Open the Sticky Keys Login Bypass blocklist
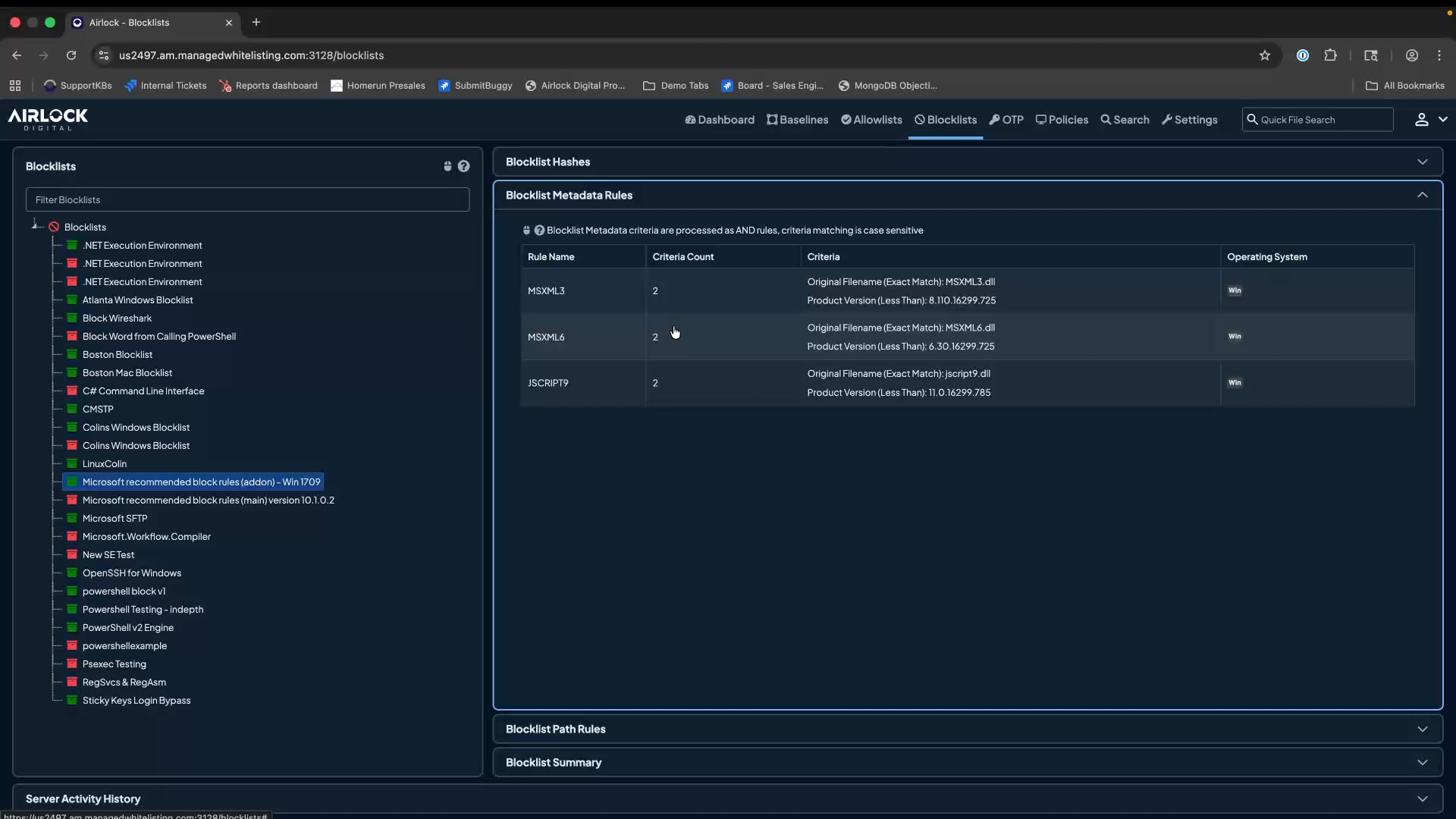Image resolution: width=1456 pixels, height=819 pixels. tap(135, 700)
